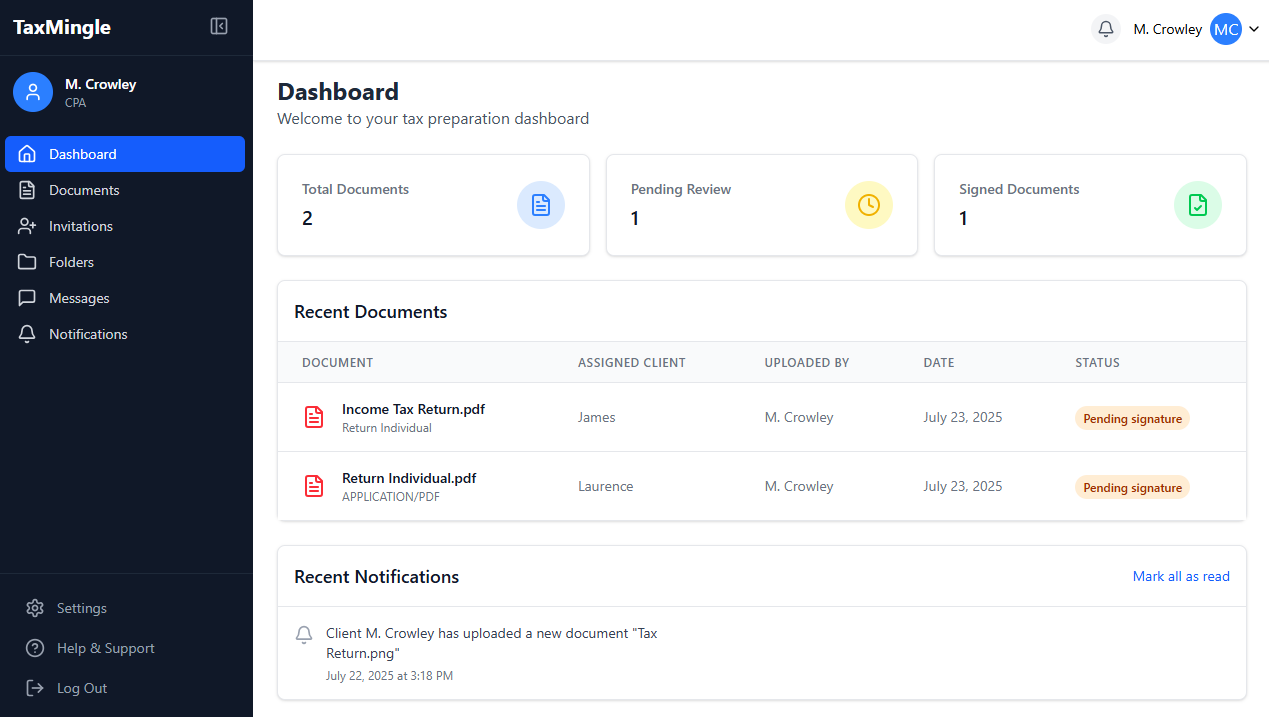The image size is (1269, 717).
Task: Select the Dashboard menu item
Action: coord(84,153)
